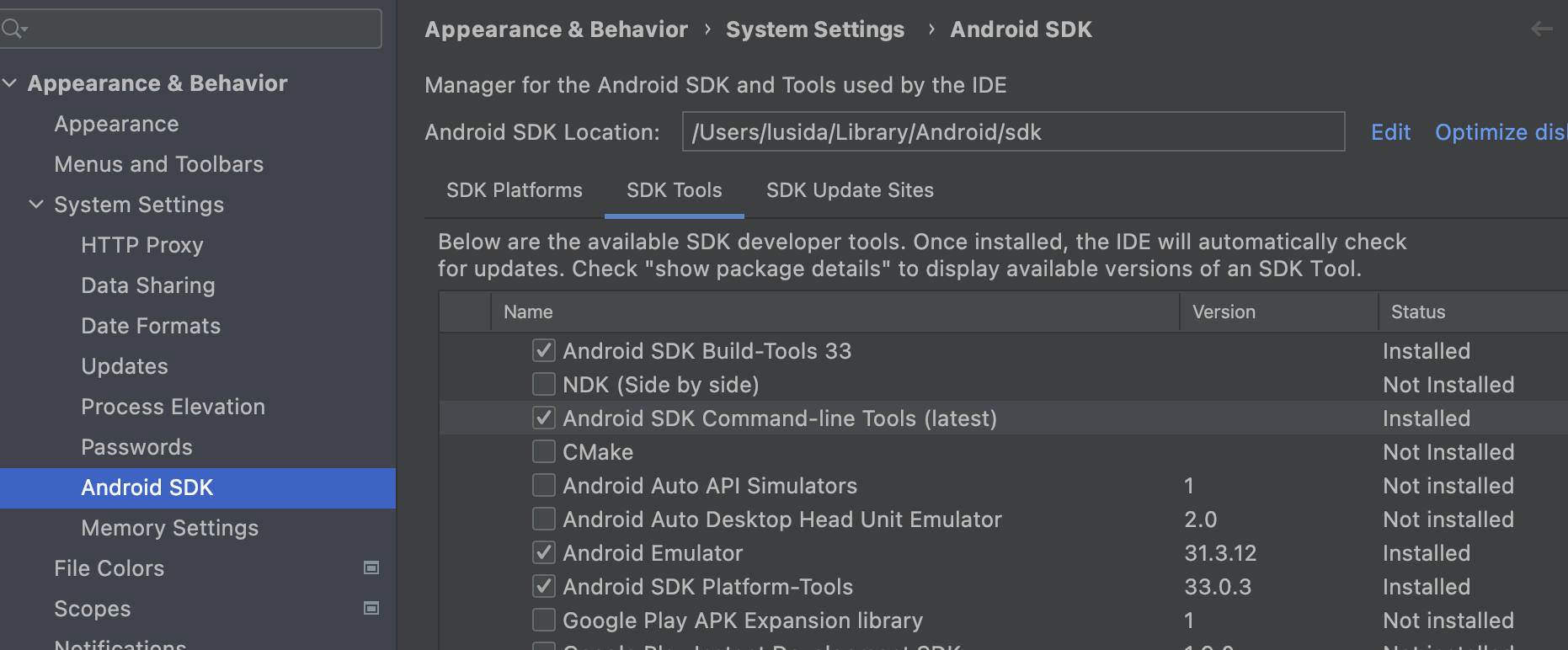The width and height of the screenshot is (1568, 650).
Task: Click the Optimize disk space link
Action: point(1501,132)
